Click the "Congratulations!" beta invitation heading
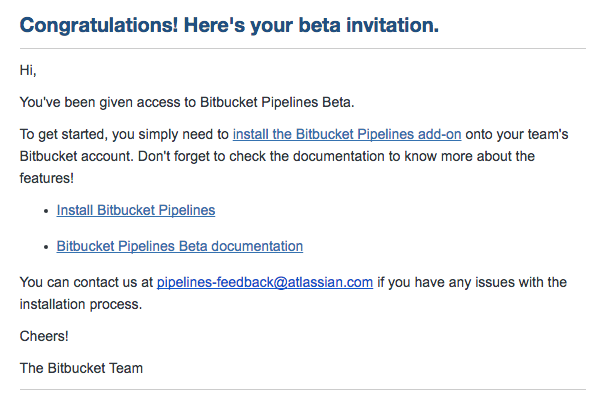Image resolution: width=607 pixels, height=409 pixels. (x=229, y=25)
